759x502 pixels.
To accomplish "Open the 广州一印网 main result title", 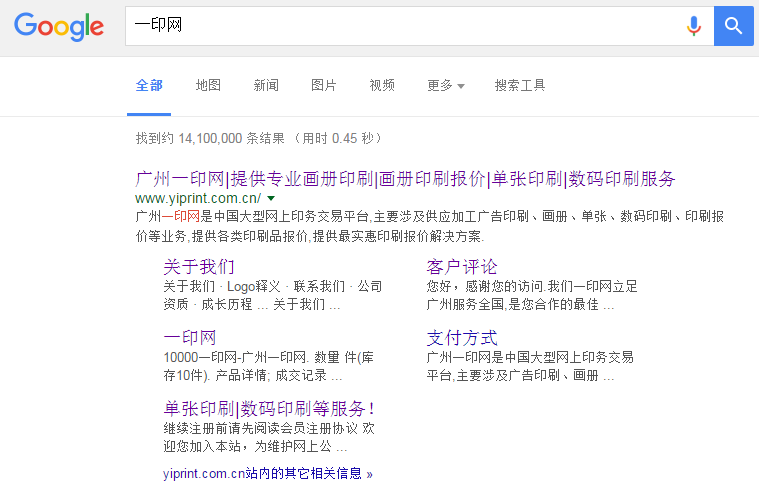I will point(405,179).
